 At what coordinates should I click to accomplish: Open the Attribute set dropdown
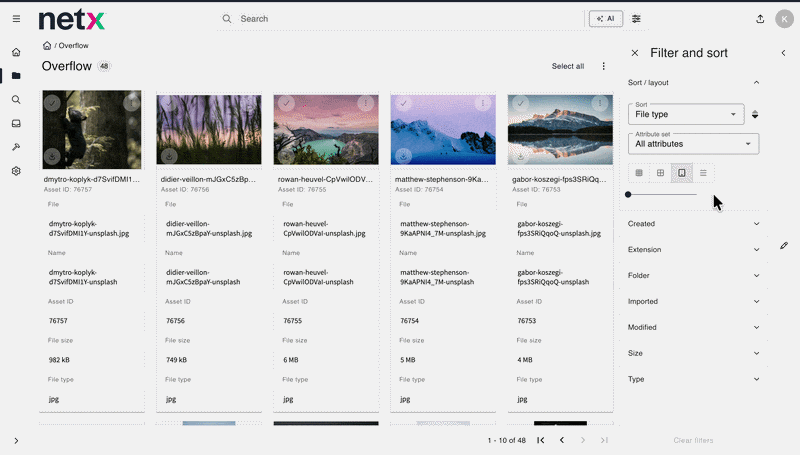[693, 144]
